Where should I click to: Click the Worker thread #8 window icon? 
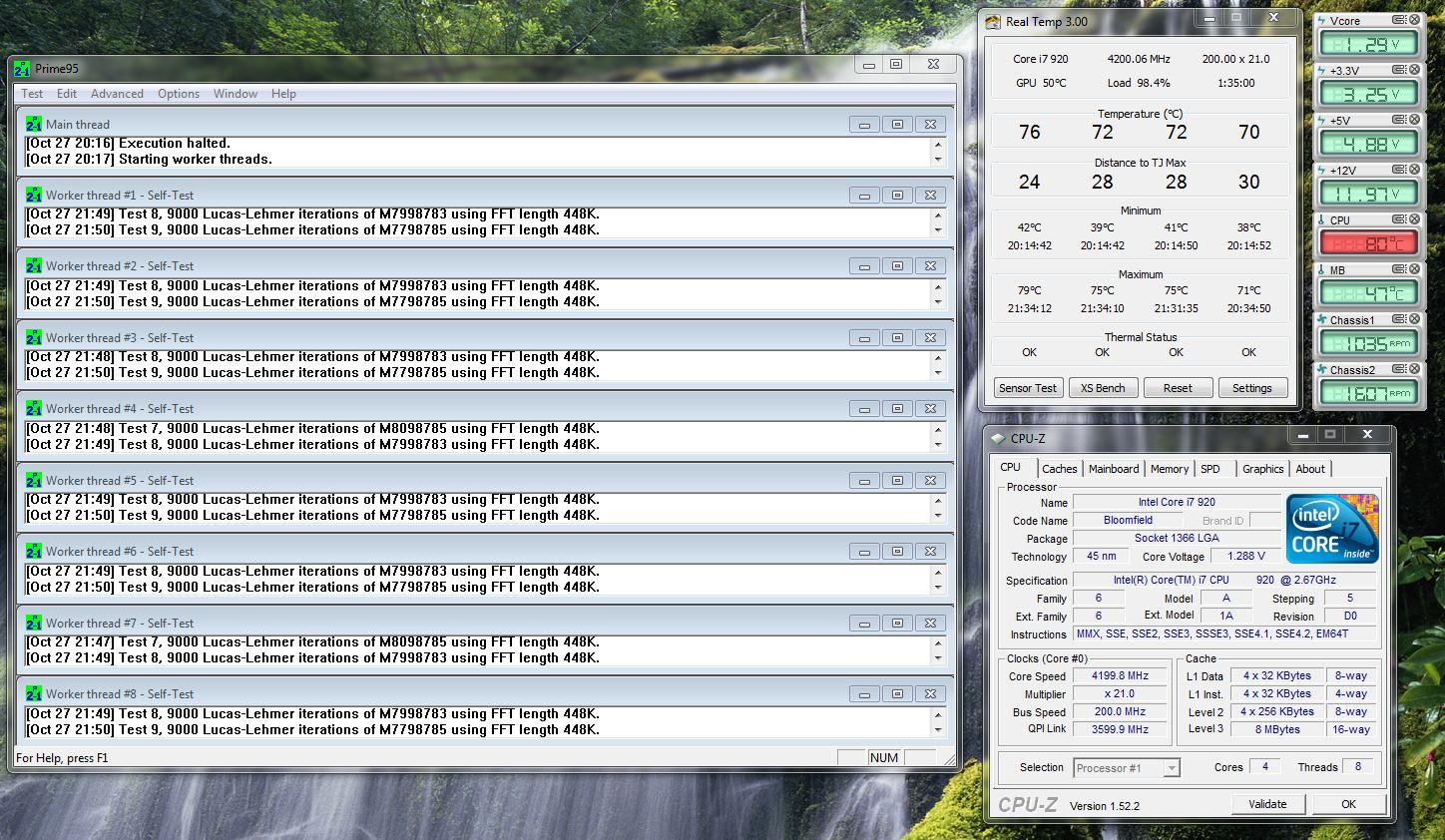34,693
